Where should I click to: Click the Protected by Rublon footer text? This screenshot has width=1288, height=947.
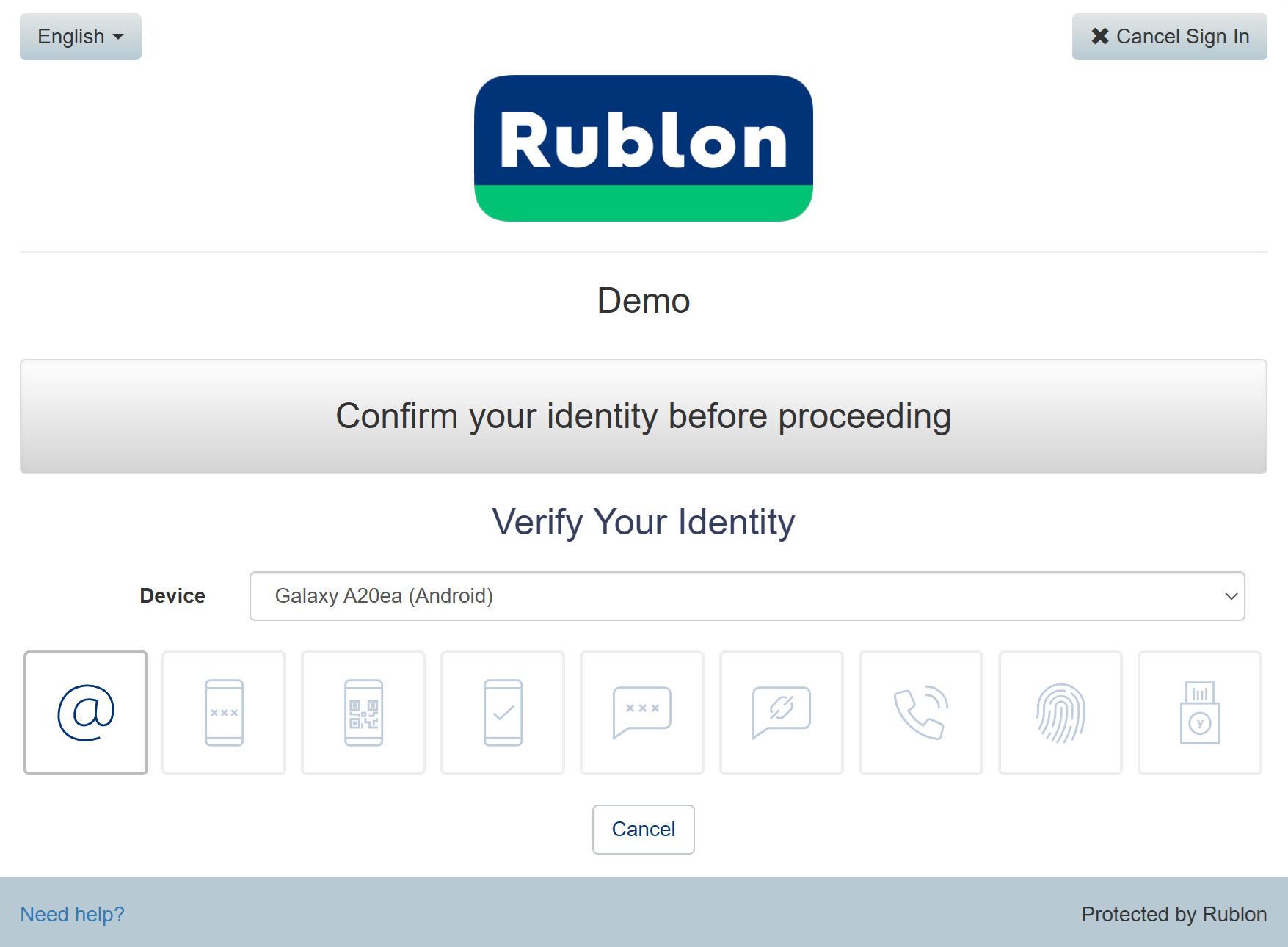tap(1174, 914)
